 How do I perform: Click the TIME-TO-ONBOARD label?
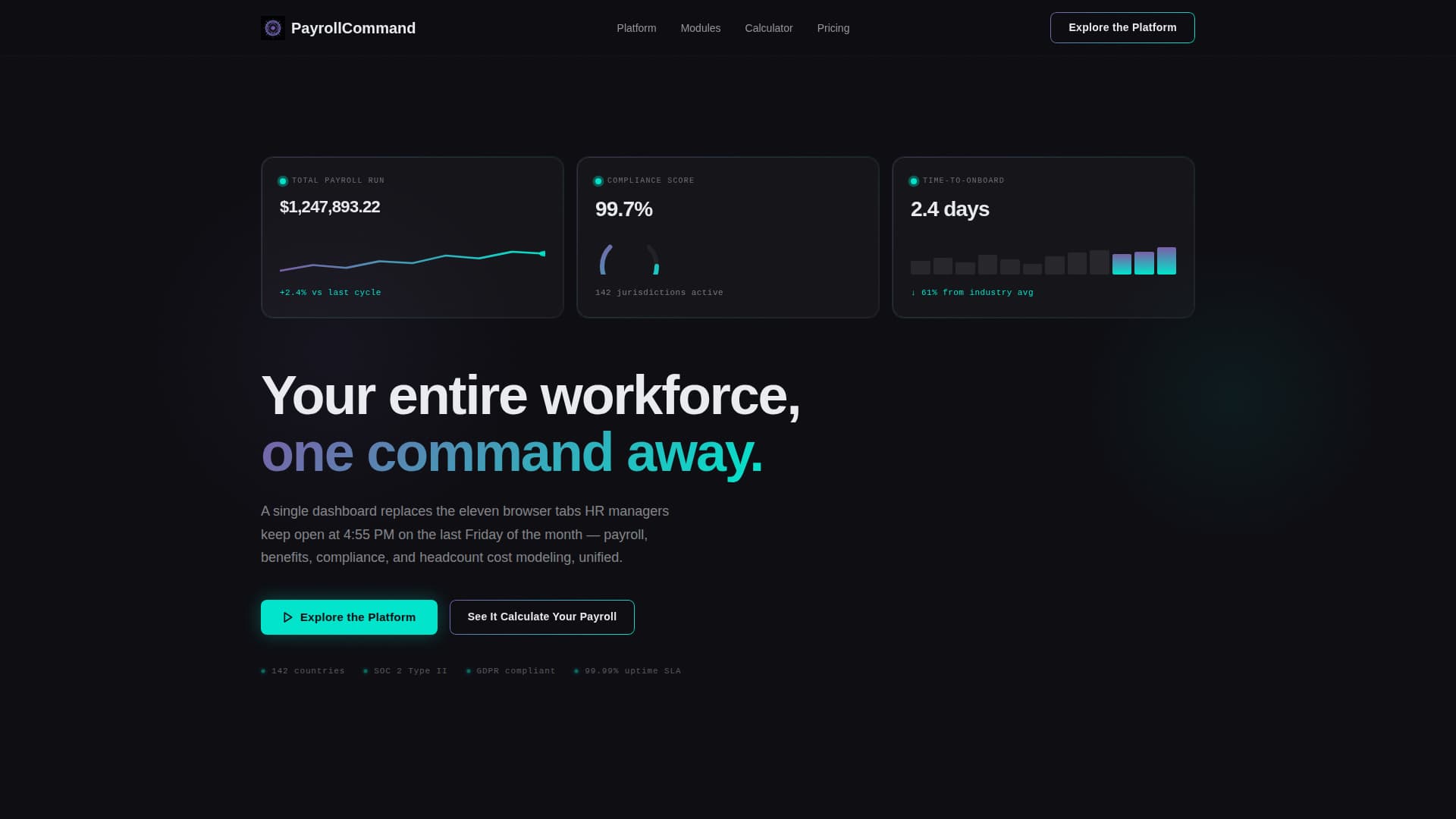point(963,180)
